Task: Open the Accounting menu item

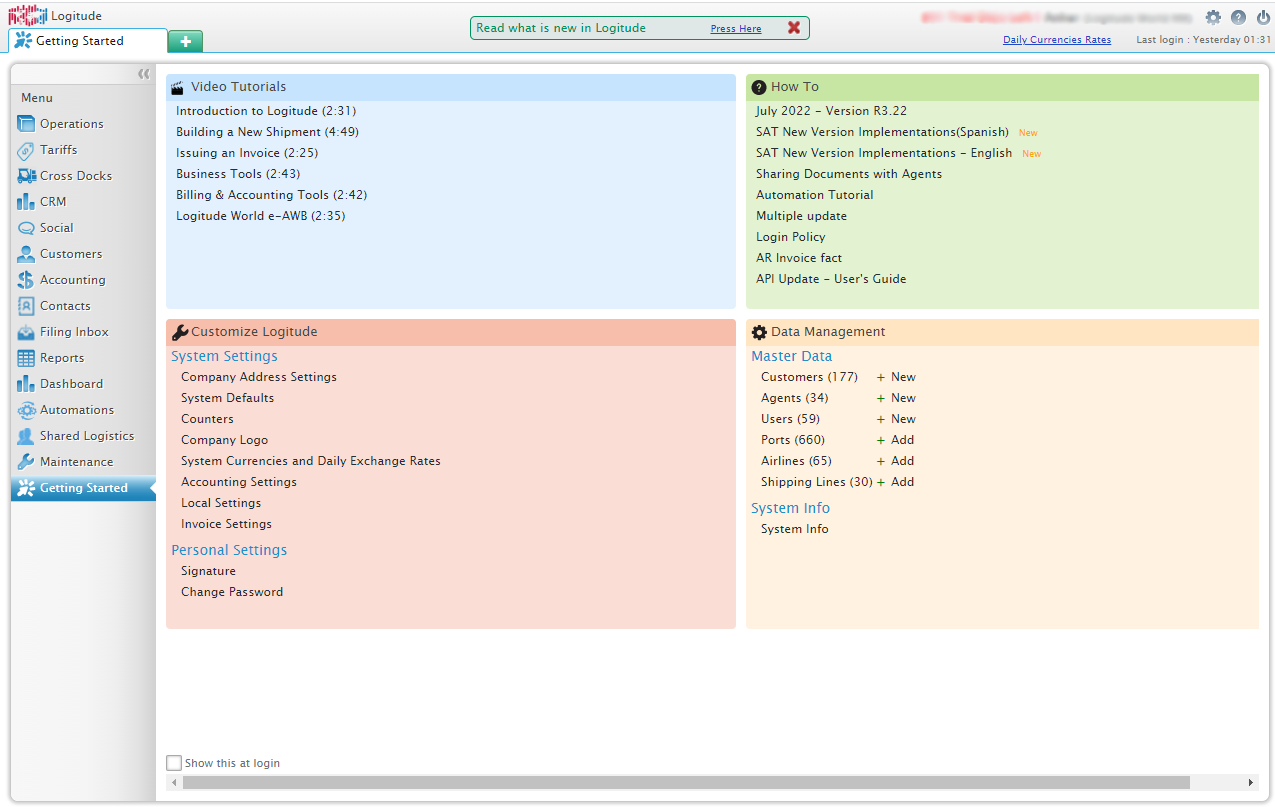Action: pos(83,280)
